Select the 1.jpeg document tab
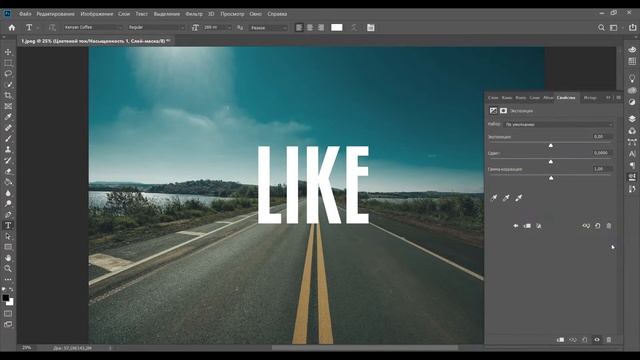 click(96, 41)
